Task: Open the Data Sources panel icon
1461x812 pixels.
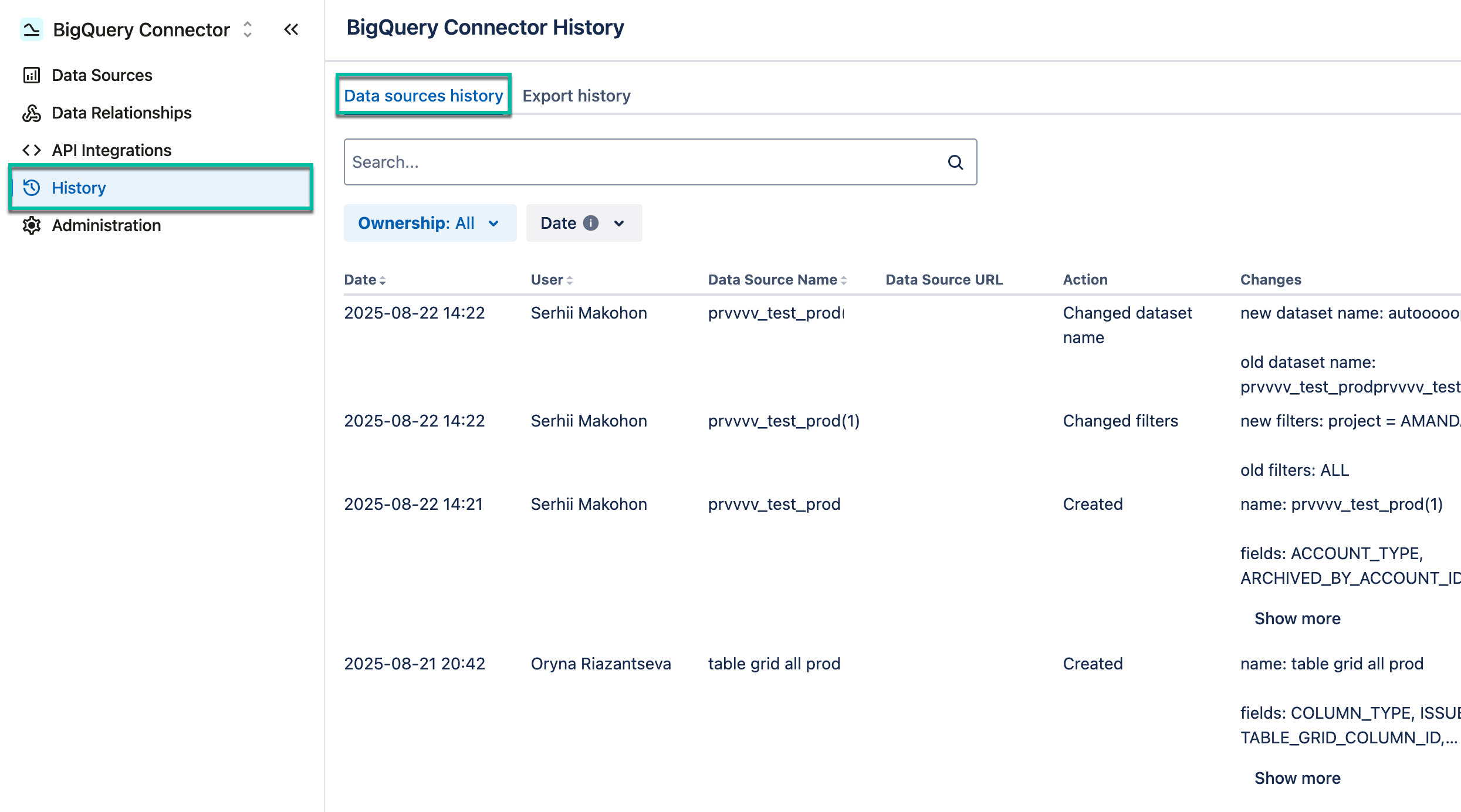Action: click(32, 75)
